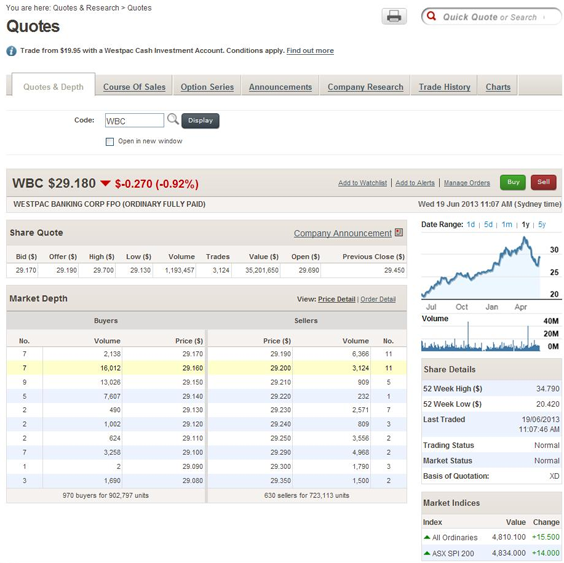Set chart date range to 5d
This screenshot has height=563, width=564.
[x=488, y=224]
